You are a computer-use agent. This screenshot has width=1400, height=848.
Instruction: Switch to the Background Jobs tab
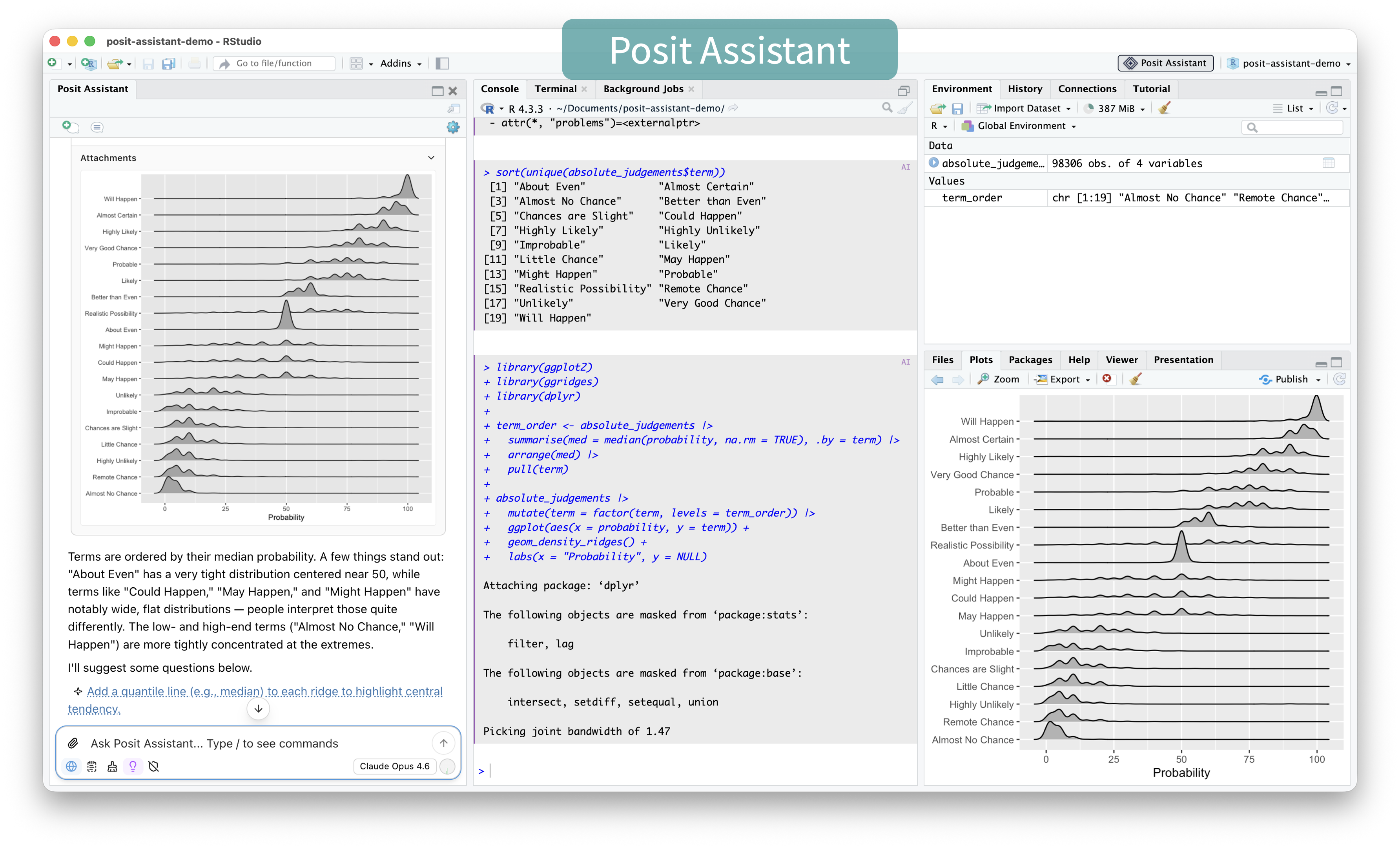tap(643, 89)
